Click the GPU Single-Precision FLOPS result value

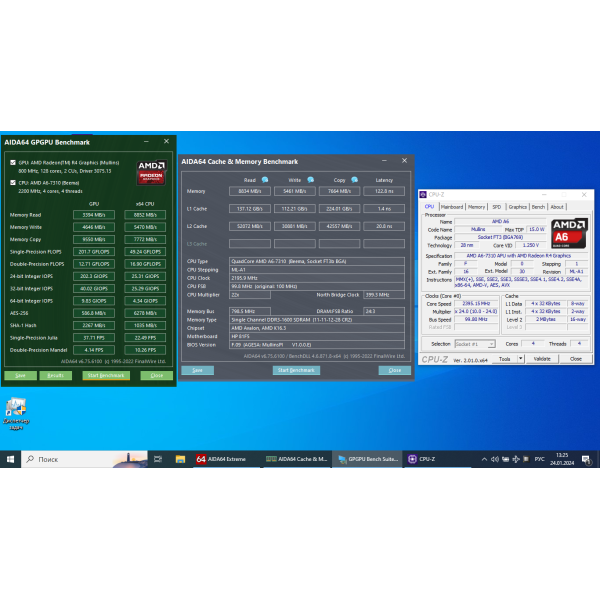(94, 252)
